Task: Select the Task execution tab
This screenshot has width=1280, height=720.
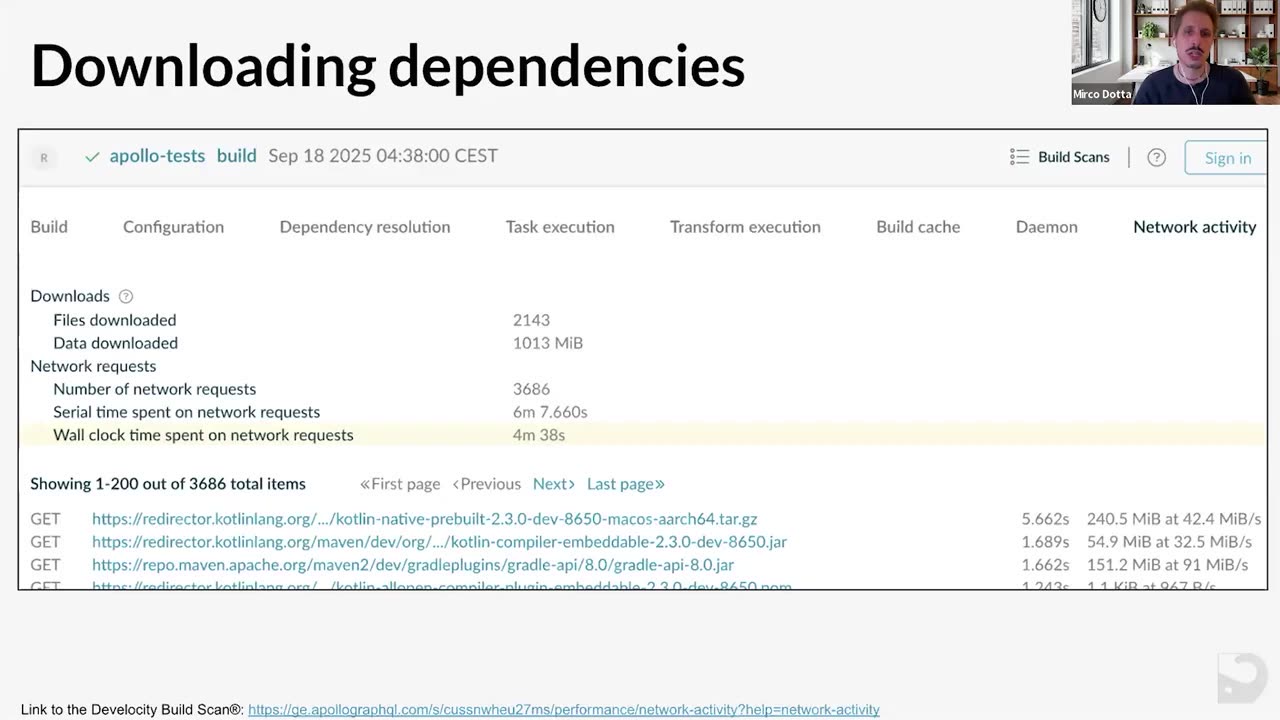Action: click(x=560, y=227)
